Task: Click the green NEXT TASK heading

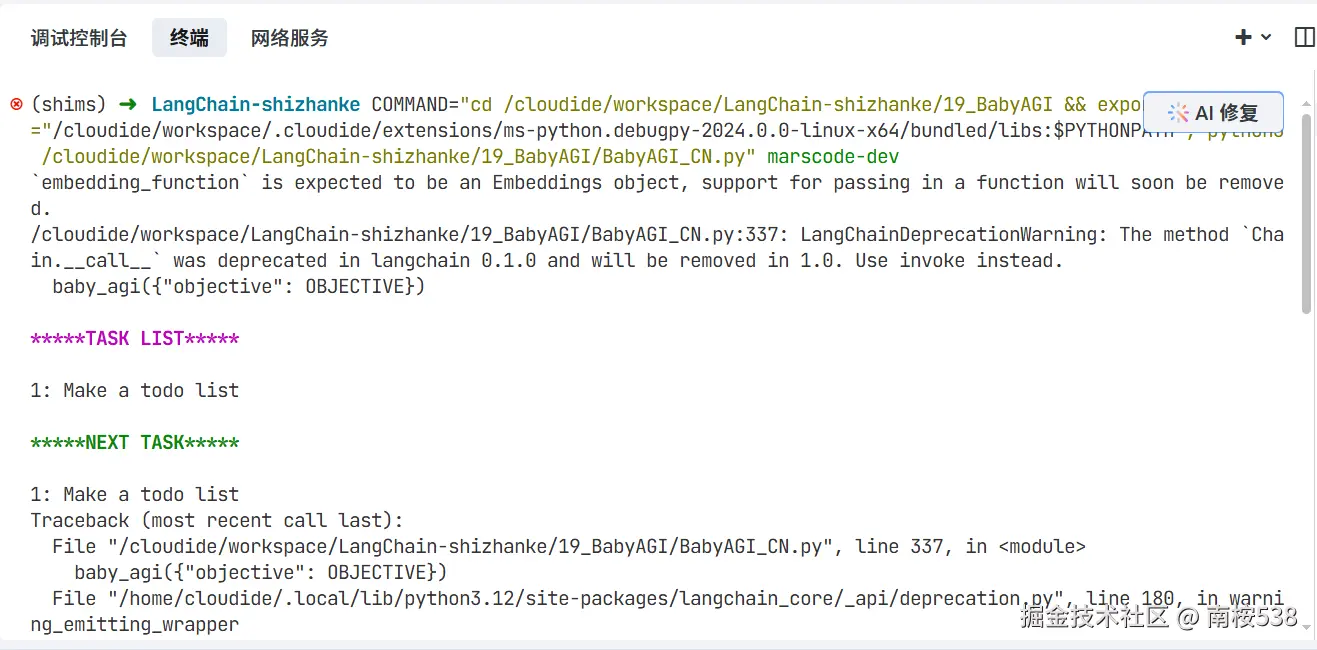Action: [135, 442]
